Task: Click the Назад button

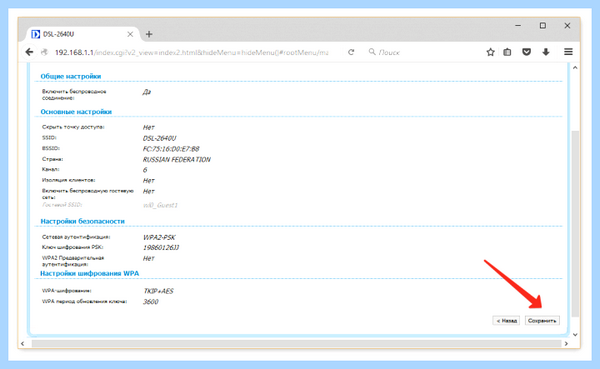Action: [506, 321]
